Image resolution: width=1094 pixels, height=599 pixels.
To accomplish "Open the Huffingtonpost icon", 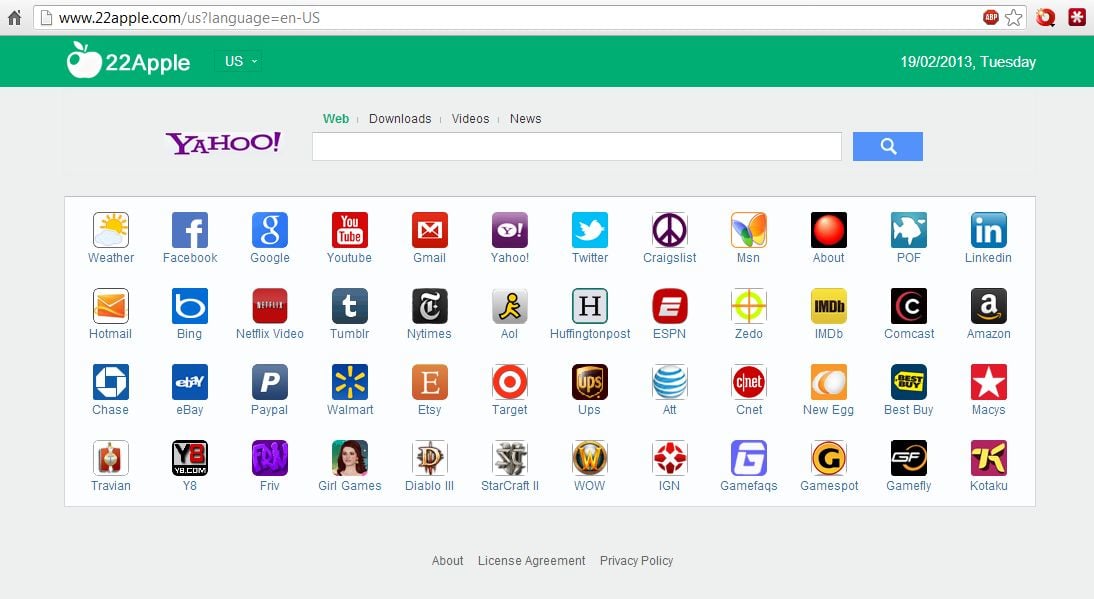I will [x=590, y=306].
